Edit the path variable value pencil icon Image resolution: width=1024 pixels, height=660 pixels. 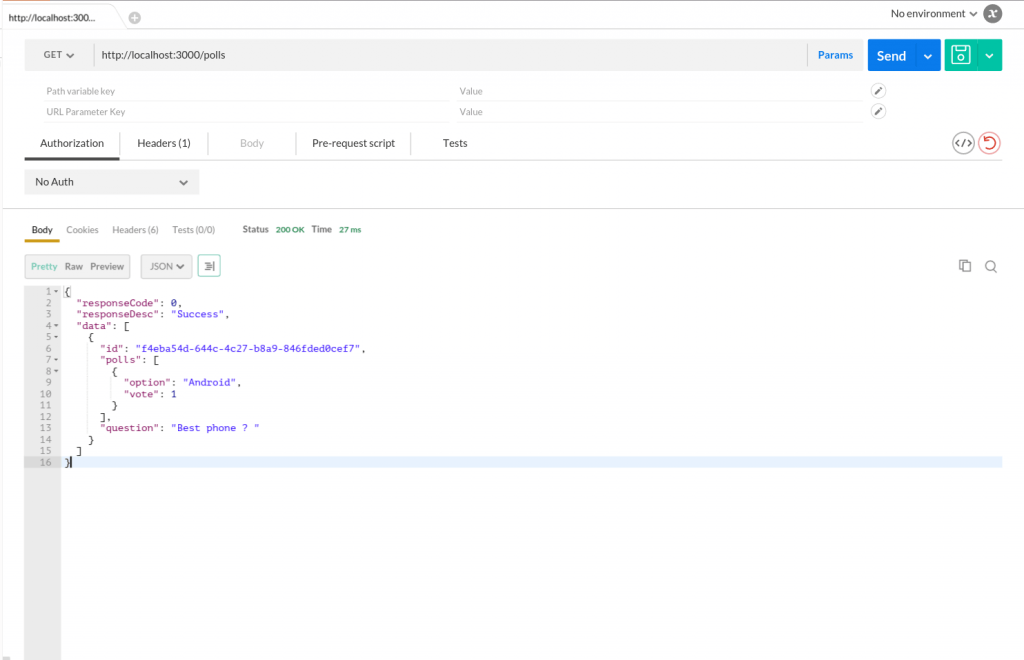[x=877, y=90]
